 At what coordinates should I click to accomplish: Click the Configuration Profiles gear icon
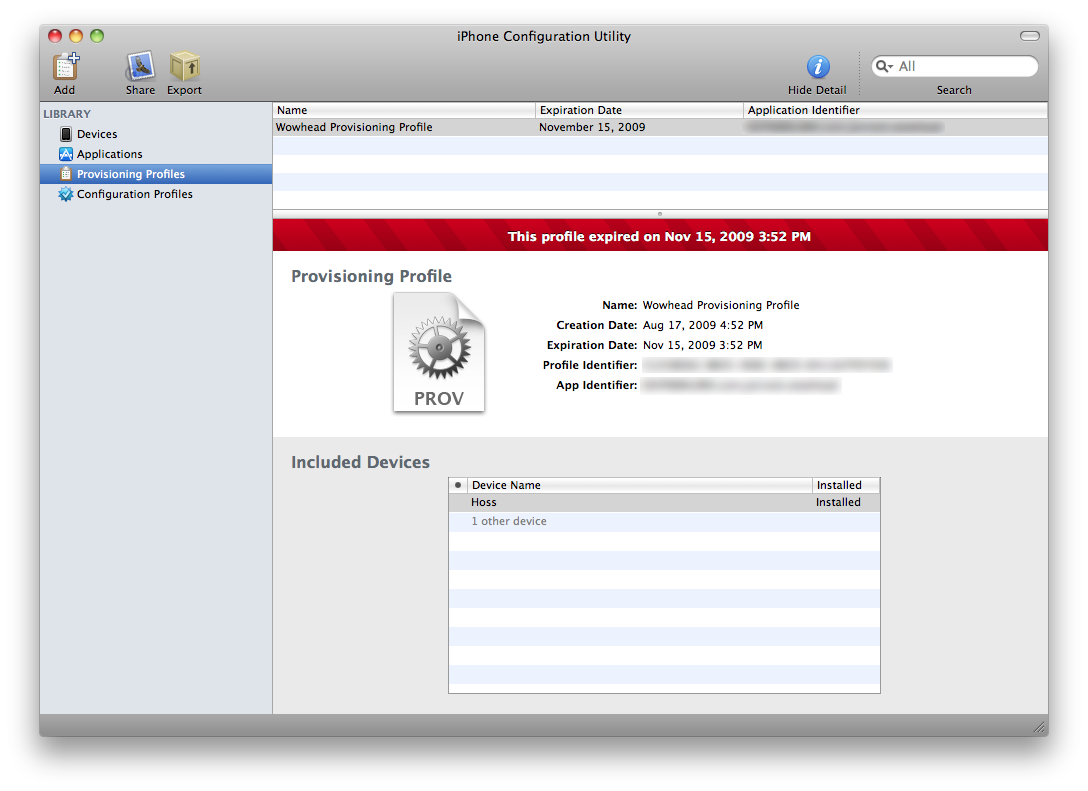(66, 194)
